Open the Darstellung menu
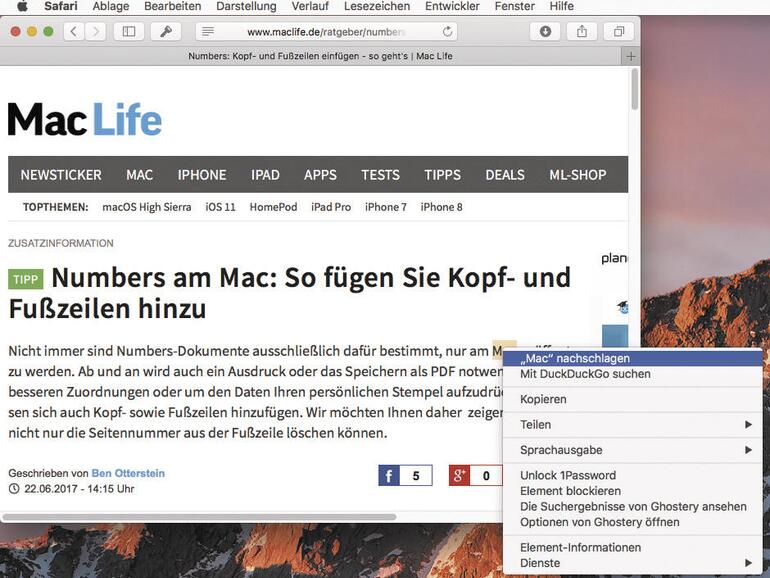The height and width of the screenshot is (578, 770). (246, 6)
